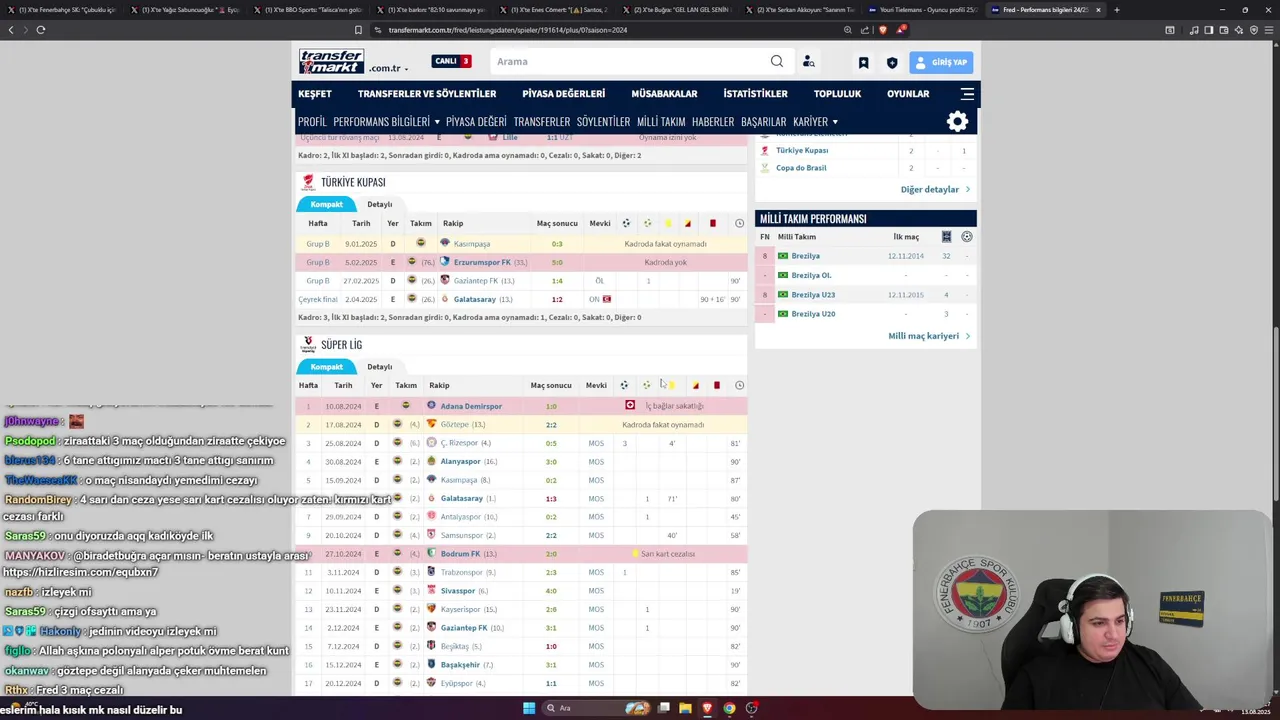Open the 1:2 result versus Galatasaray
The height and width of the screenshot is (720, 1280).
pyautogui.click(x=557, y=299)
